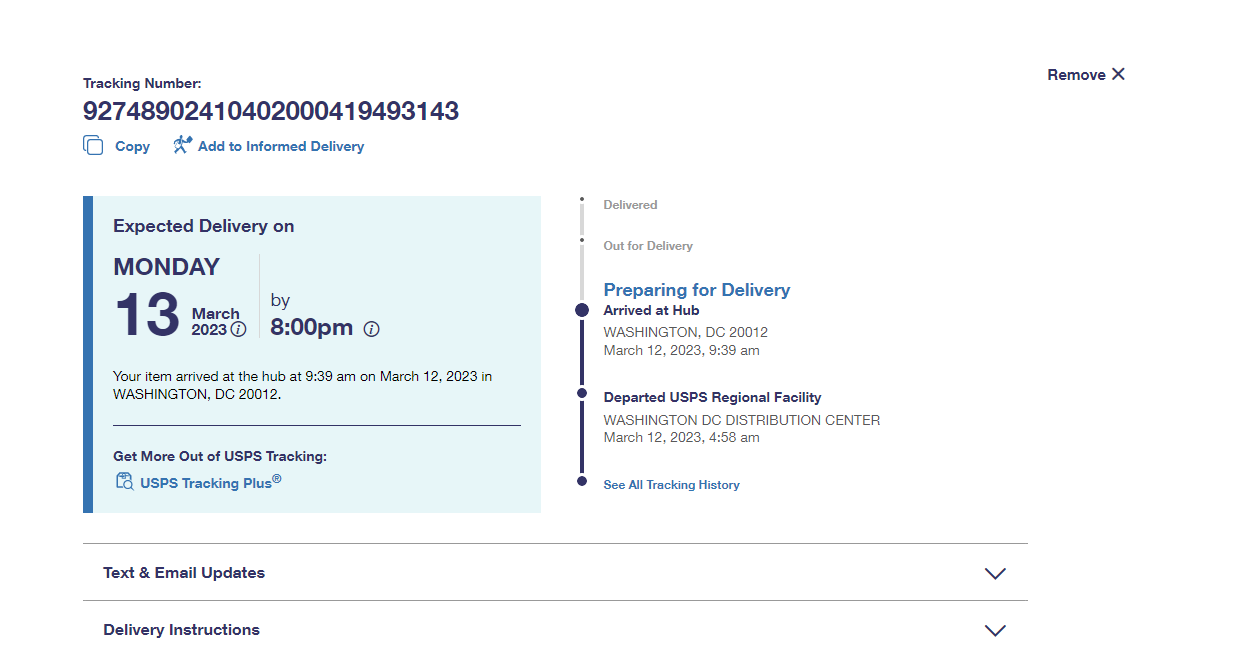The image size is (1234, 651).
Task: Click the Informed Delivery mail carrier icon
Action: [182, 146]
